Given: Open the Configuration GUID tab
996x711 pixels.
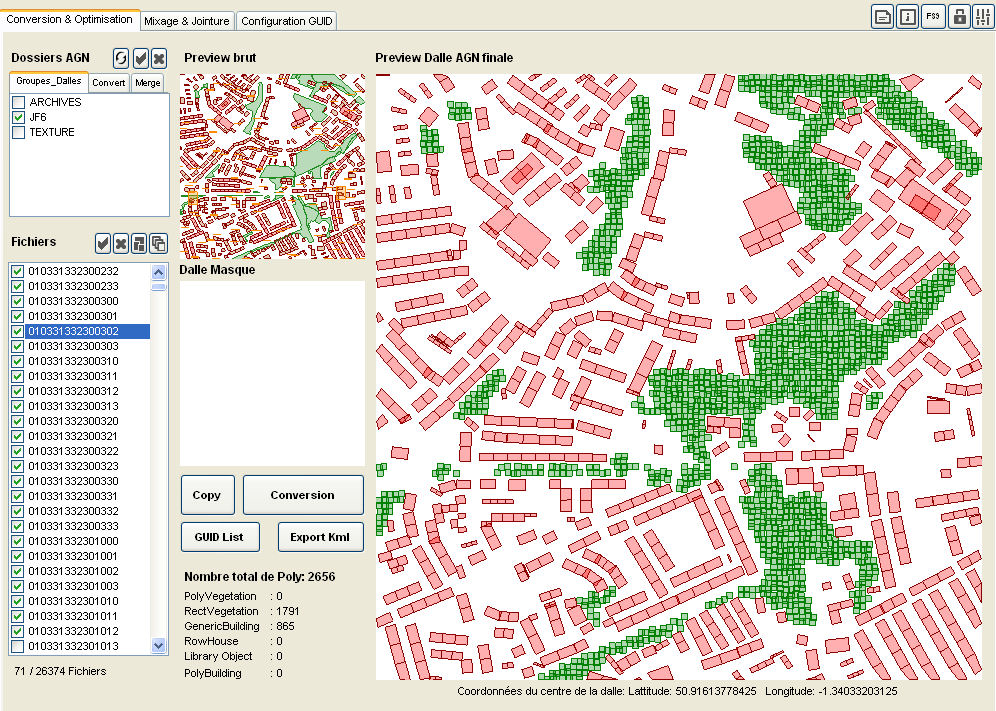Looking at the screenshot, I should [287, 21].
